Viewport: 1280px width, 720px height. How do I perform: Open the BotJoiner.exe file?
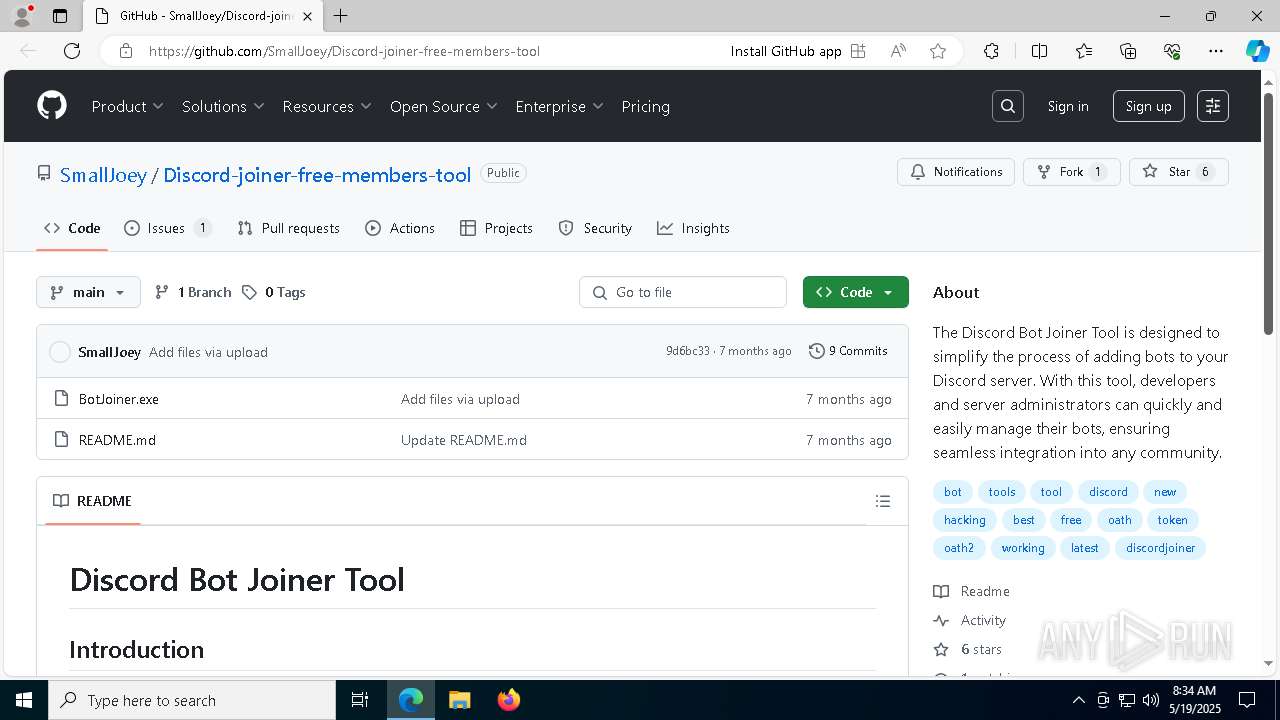pos(119,399)
